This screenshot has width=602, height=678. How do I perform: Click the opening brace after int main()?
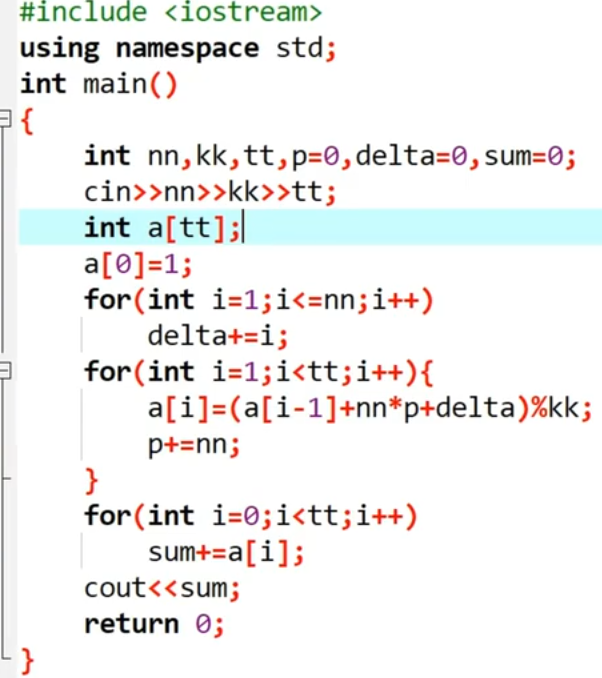tap(27, 121)
